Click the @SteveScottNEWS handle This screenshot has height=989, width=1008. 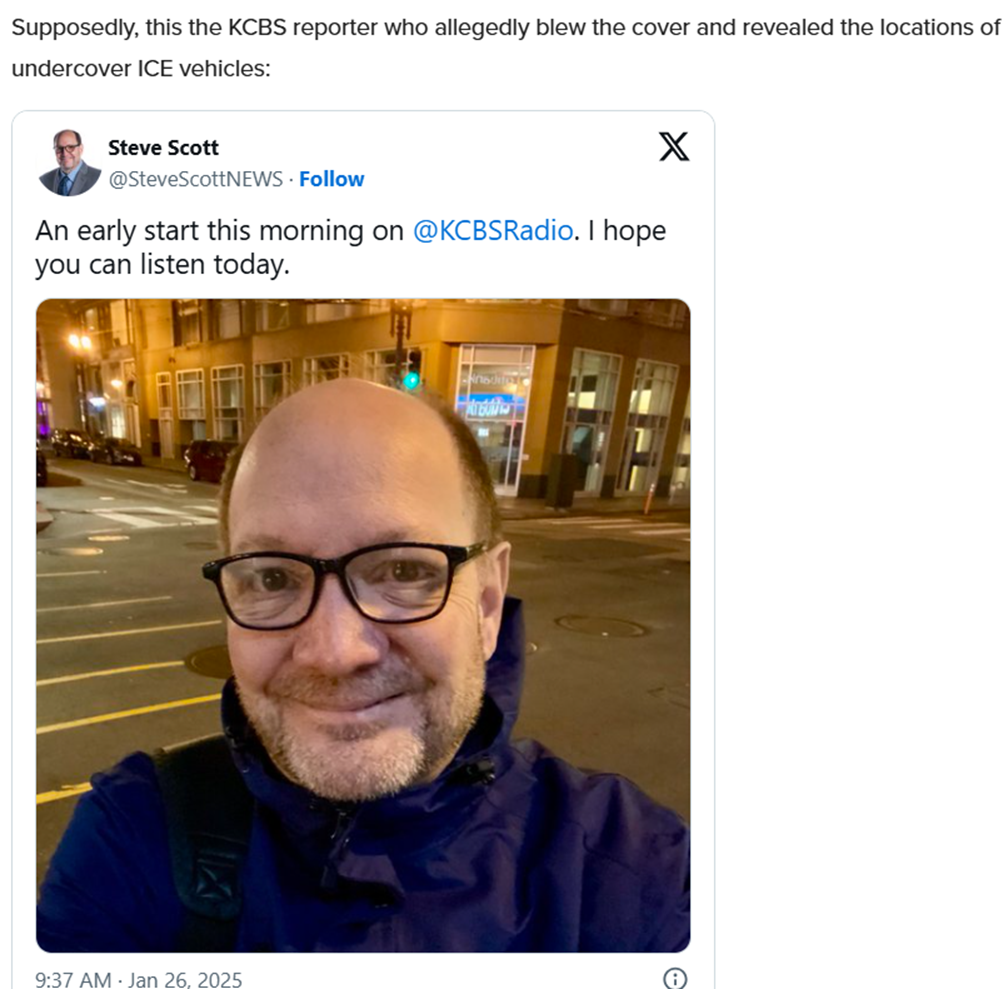tap(195, 179)
